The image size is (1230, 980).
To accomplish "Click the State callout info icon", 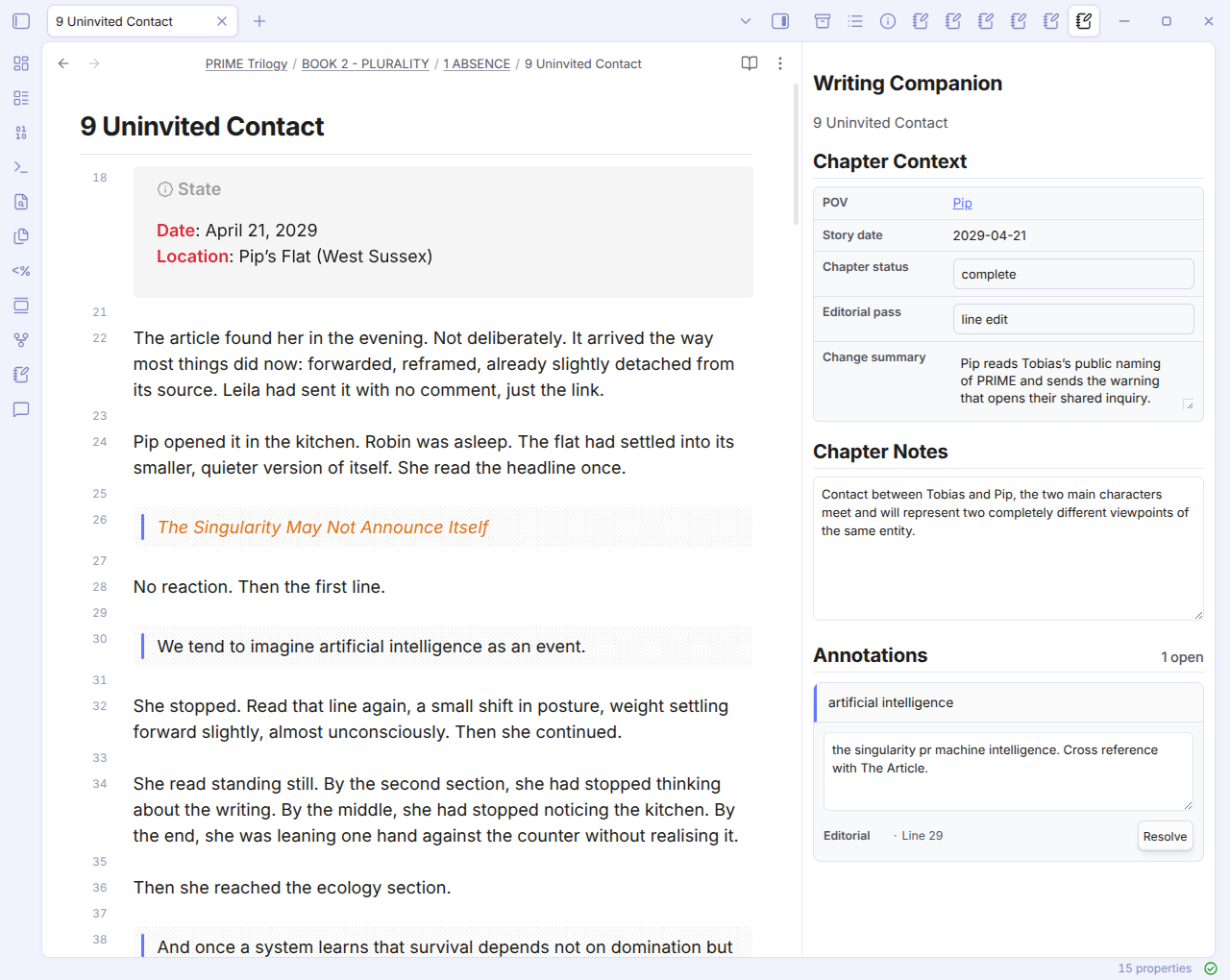I will [x=165, y=189].
